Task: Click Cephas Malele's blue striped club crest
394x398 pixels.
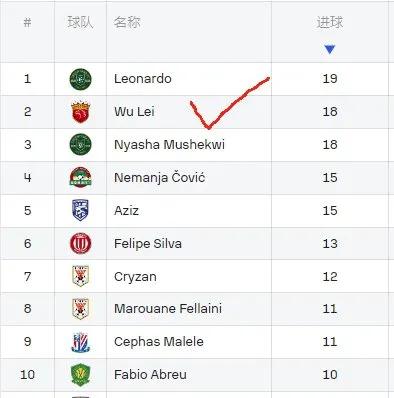Action: tap(81, 342)
